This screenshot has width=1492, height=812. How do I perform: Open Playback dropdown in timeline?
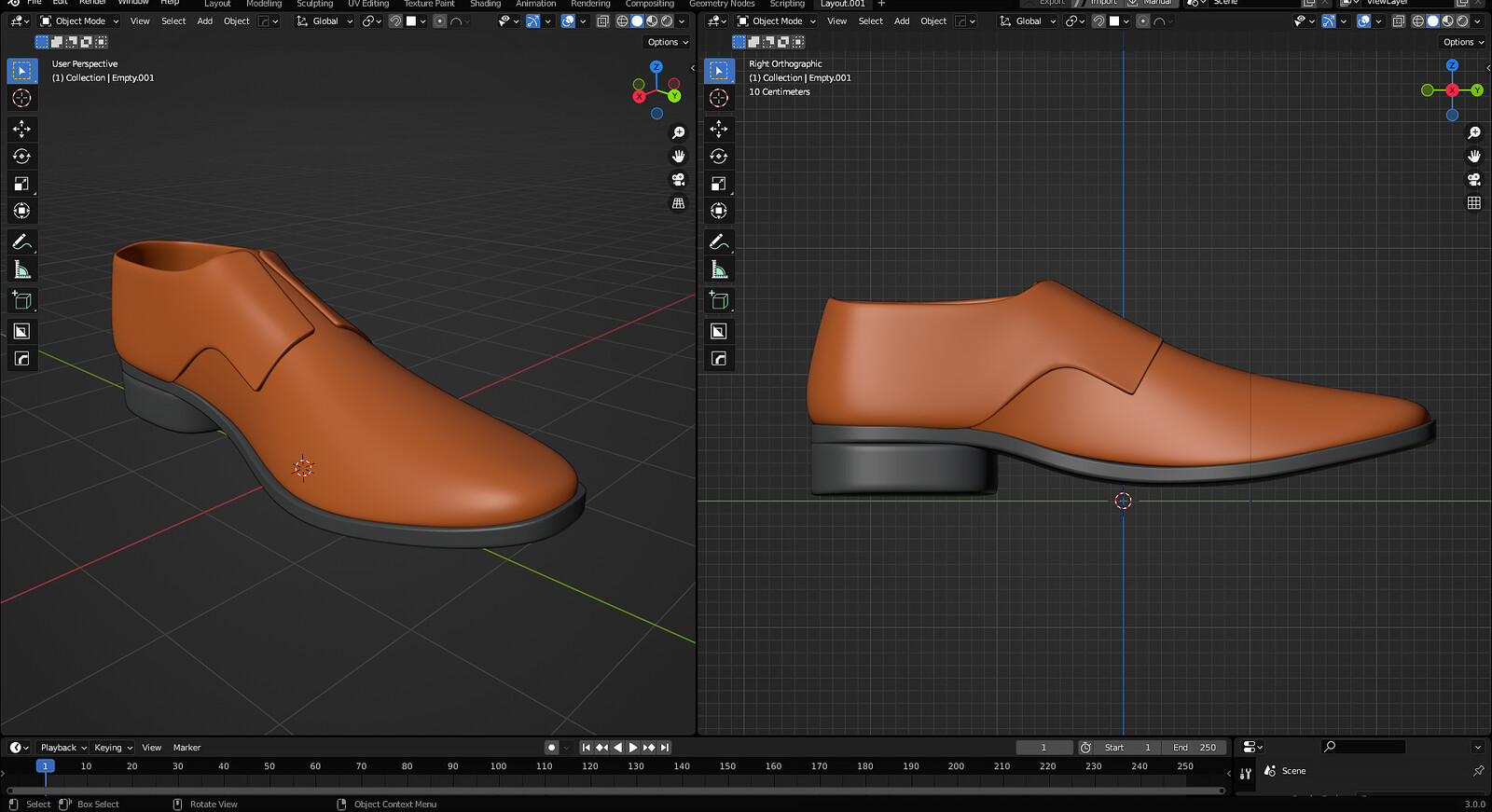[63, 748]
